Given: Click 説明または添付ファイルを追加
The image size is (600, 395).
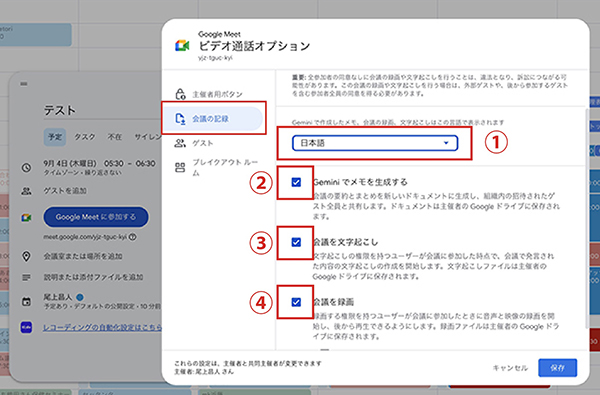Looking at the screenshot, I should point(93,277).
